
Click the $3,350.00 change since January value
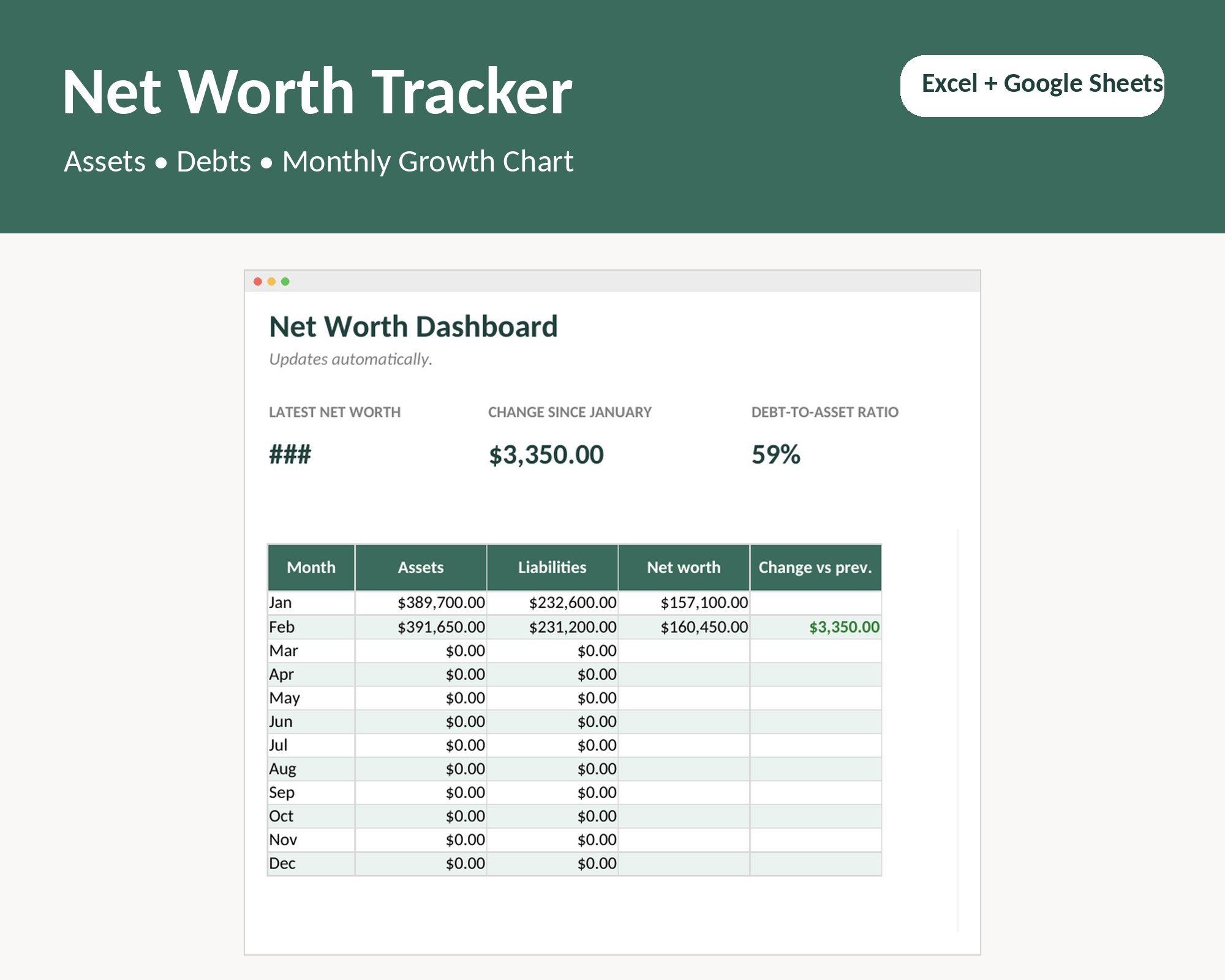pyautogui.click(x=546, y=455)
